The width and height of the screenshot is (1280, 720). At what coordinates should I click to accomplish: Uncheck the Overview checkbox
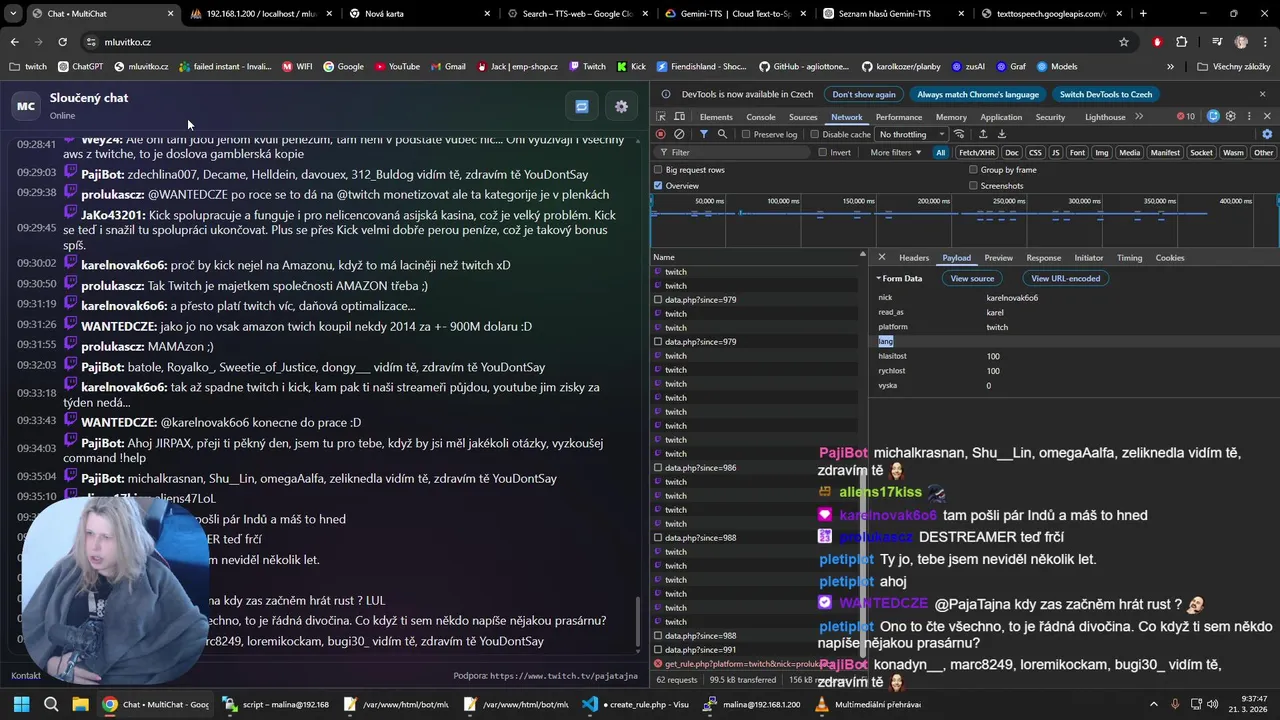tap(658, 186)
